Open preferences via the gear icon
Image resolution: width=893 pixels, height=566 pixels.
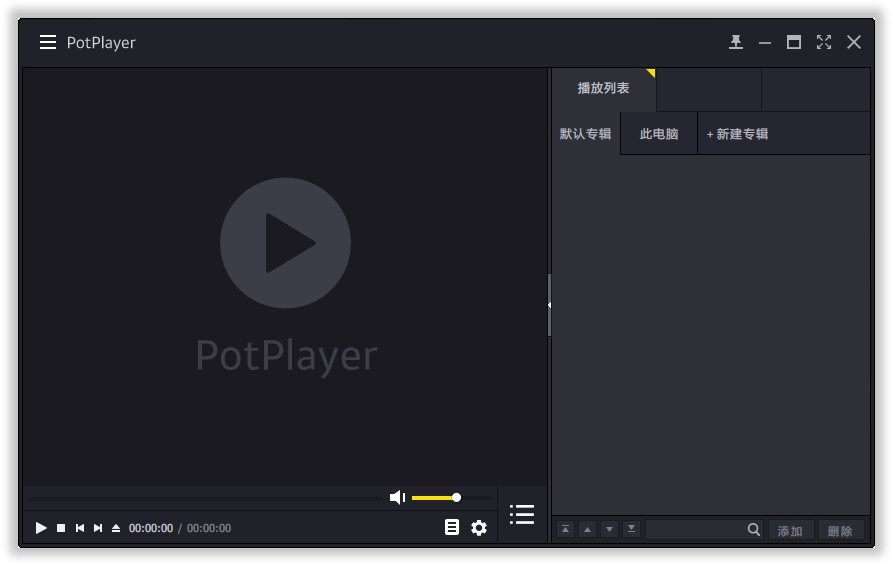[x=479, y=528]
